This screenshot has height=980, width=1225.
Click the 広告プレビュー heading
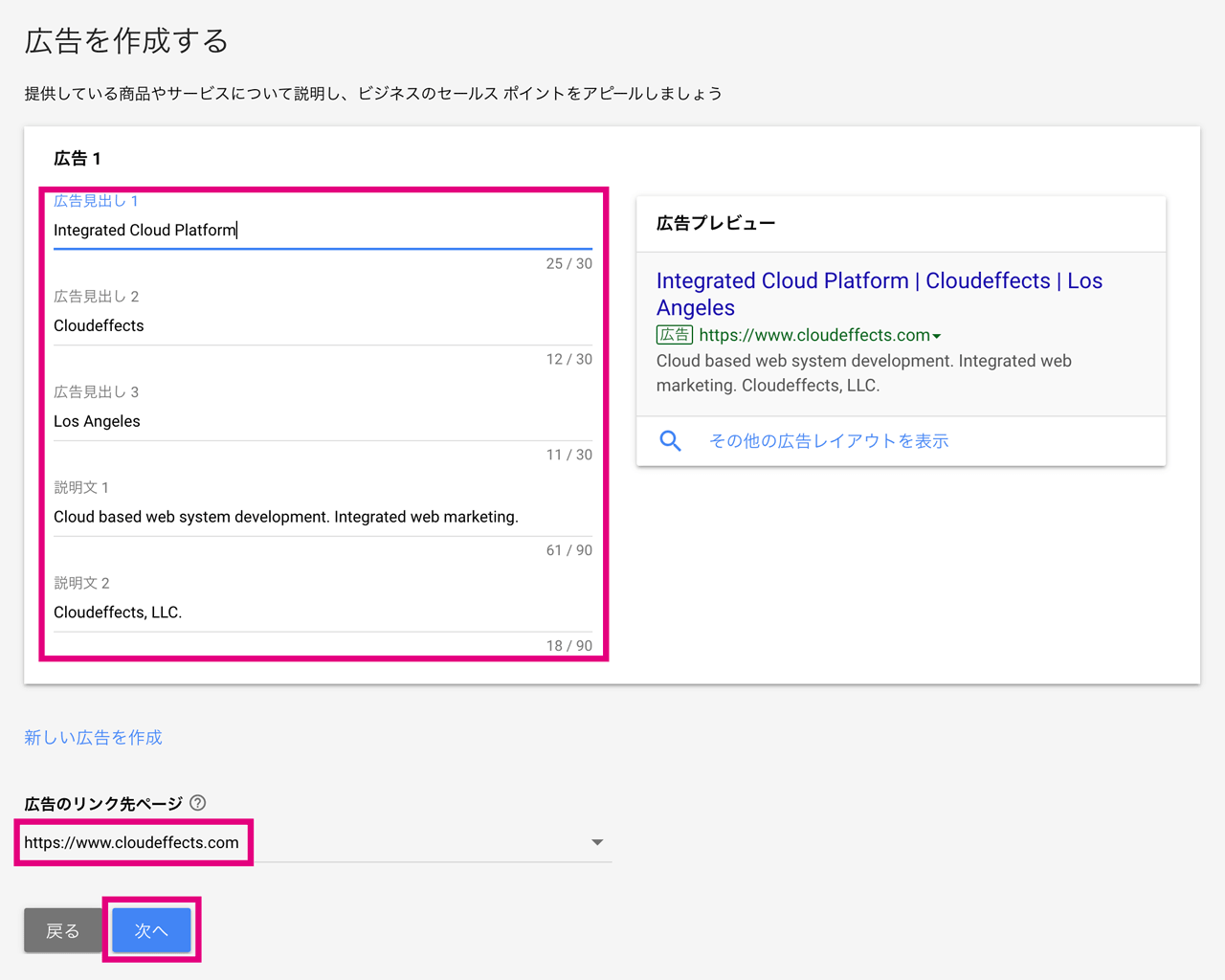pyautogui.click(x=716, y=223)
